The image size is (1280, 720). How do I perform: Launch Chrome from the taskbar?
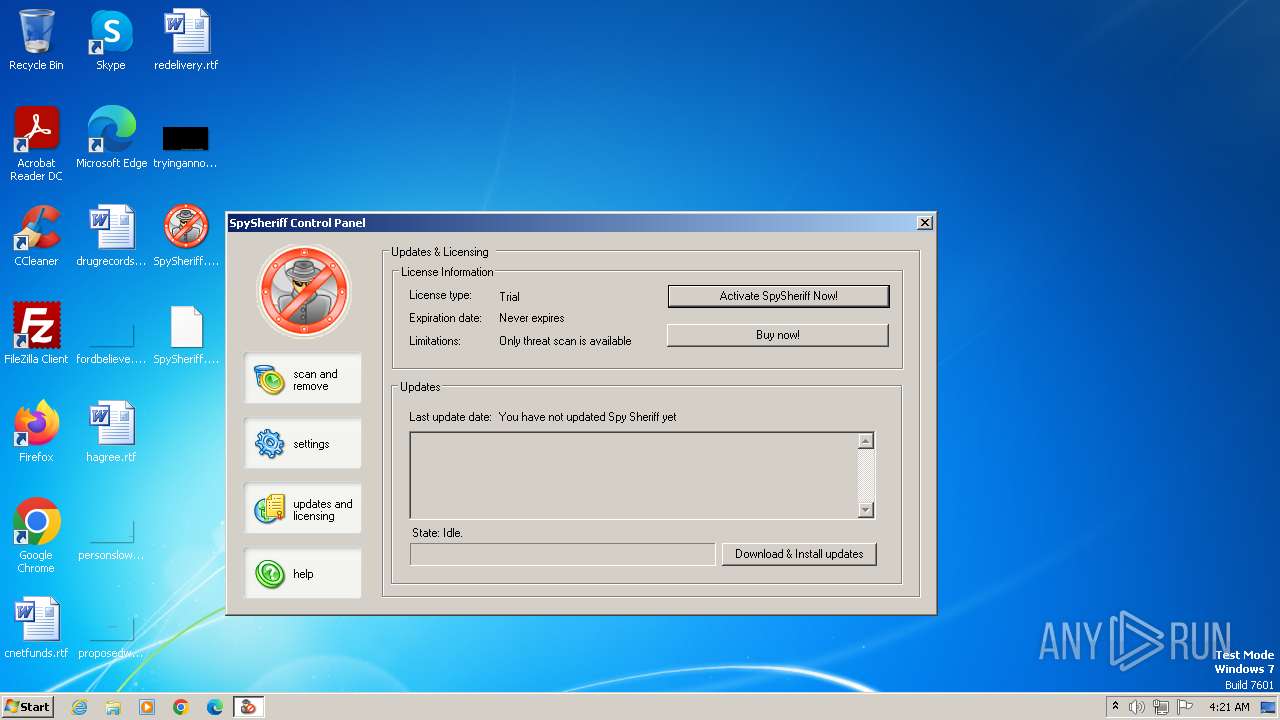181,707
